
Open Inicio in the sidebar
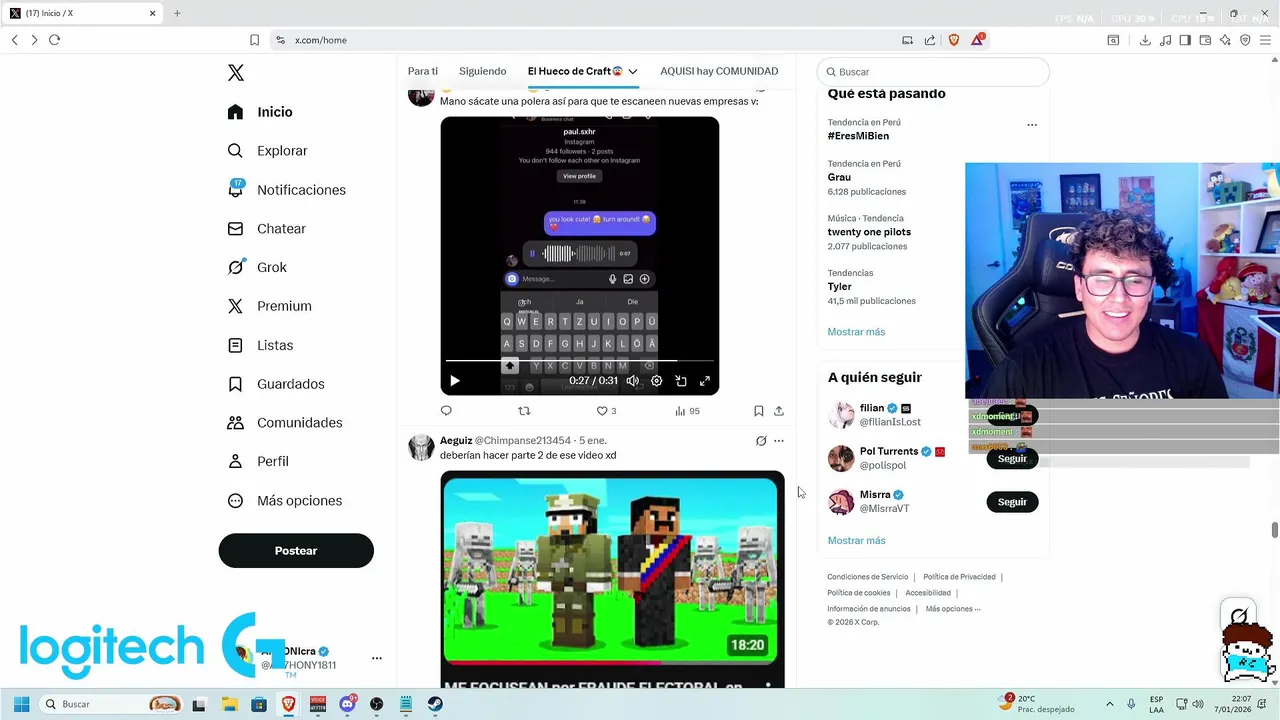pyautogui.click(x=260, y=112)
